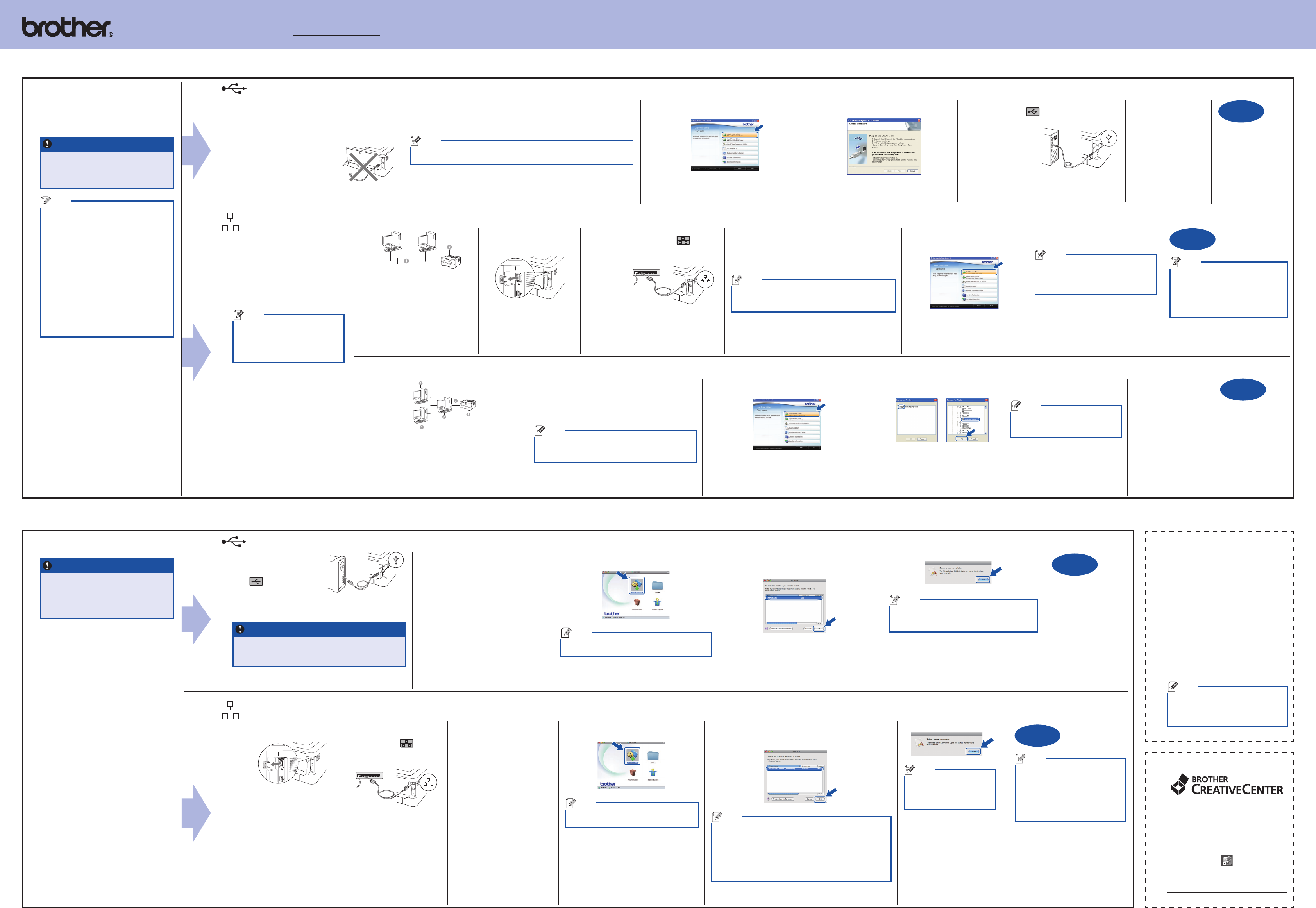Select highlighted Brother printer in Browse for Printer tree
The height and width of the screenshot is (908, 1316).
(971, 419)
